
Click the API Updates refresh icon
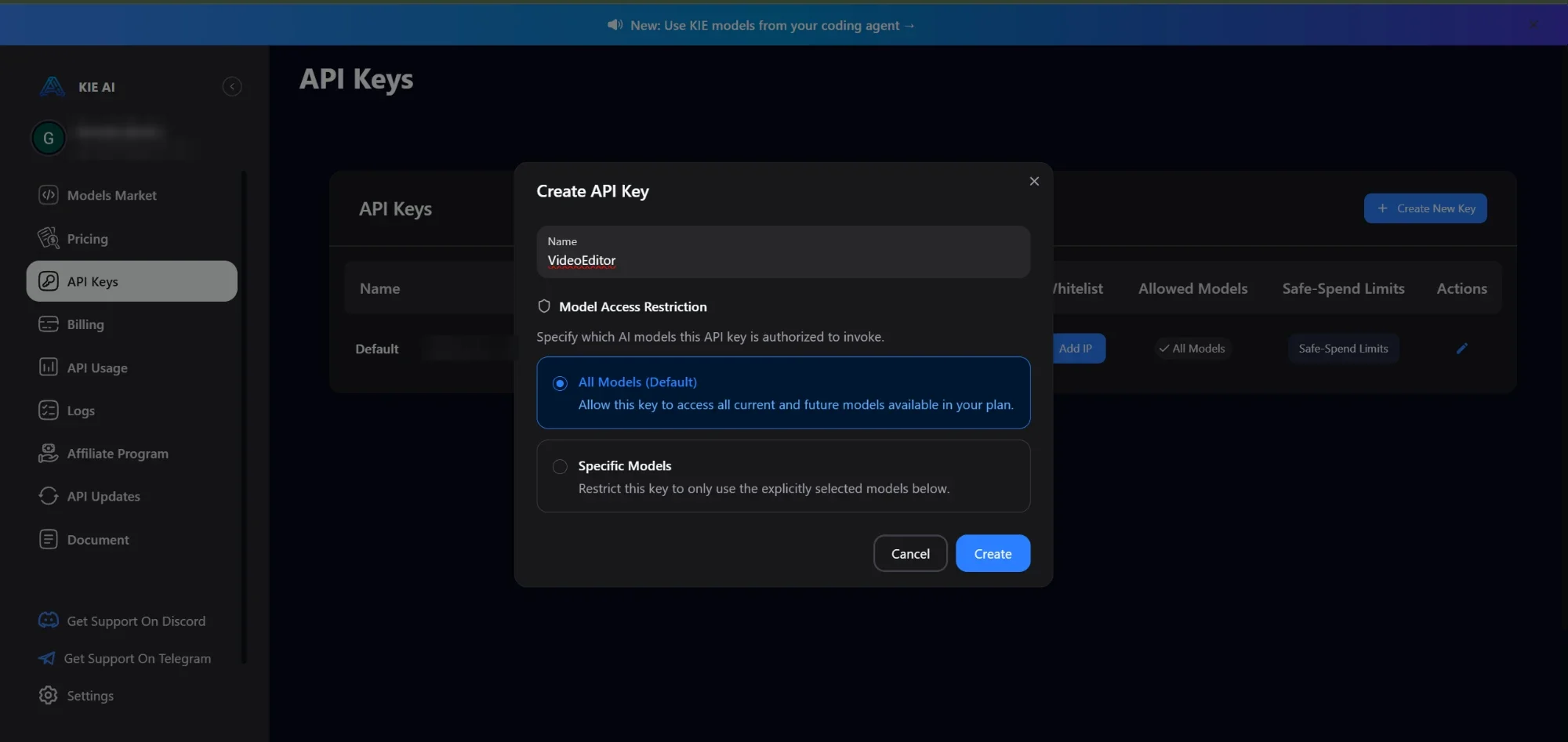49,496
